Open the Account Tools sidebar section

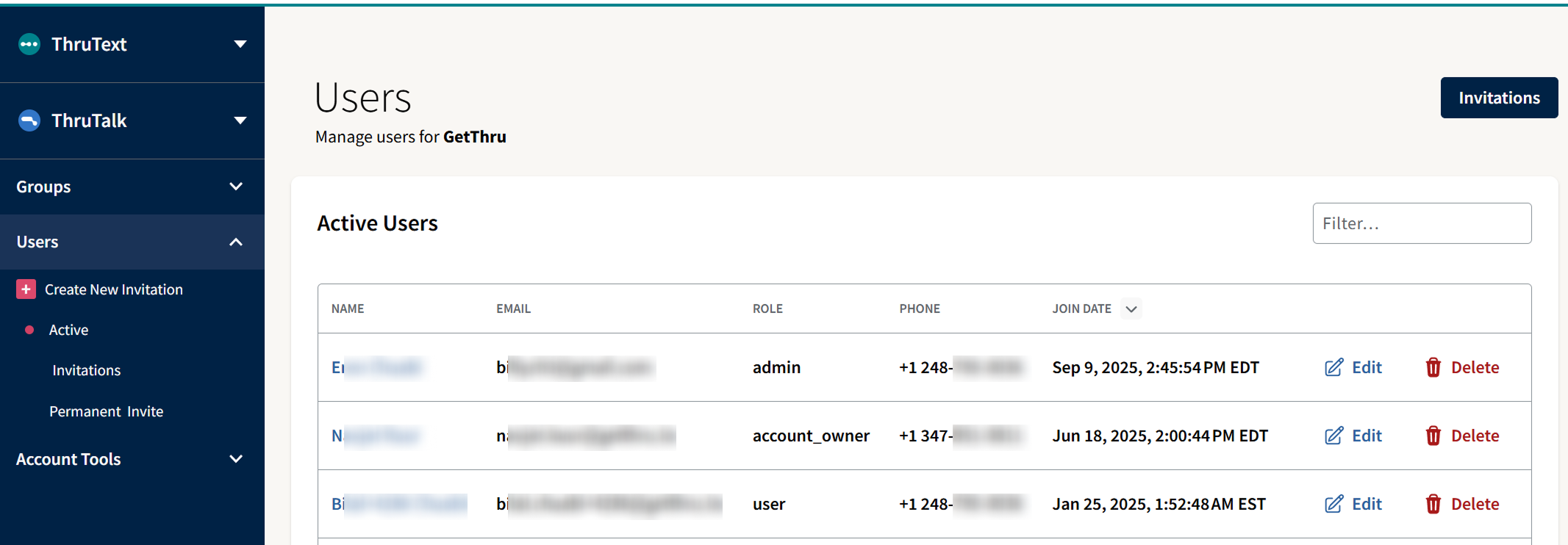132,459
